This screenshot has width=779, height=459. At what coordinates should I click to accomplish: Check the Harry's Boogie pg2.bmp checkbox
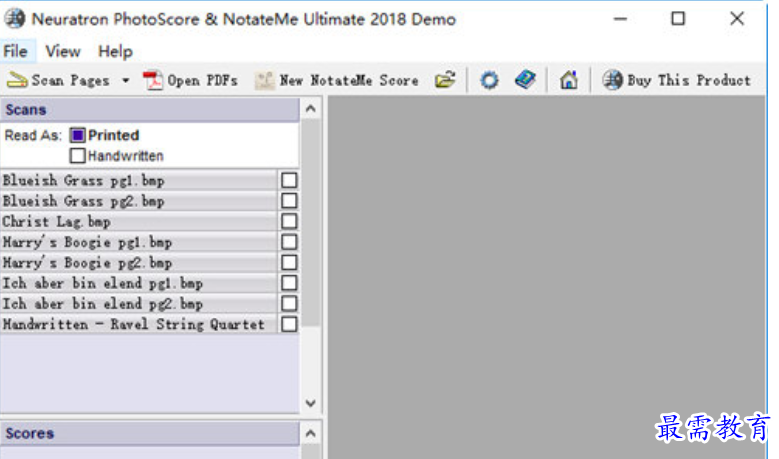[x=289, y=262]
